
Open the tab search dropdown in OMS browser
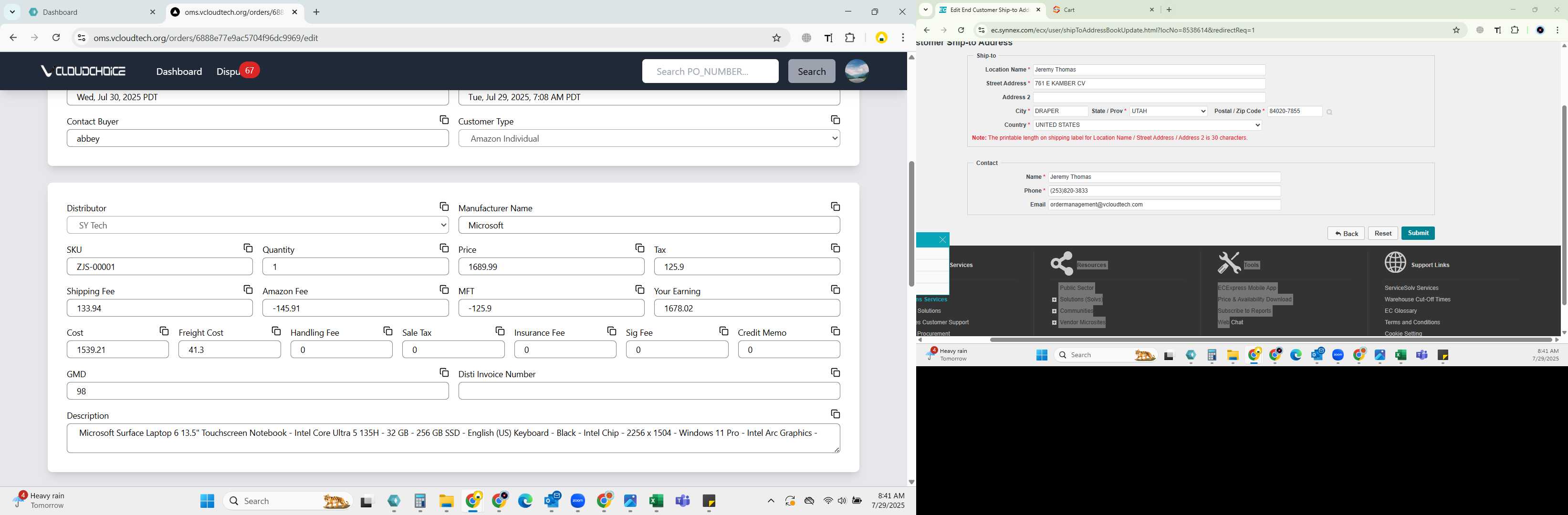(x=12, y=12)
